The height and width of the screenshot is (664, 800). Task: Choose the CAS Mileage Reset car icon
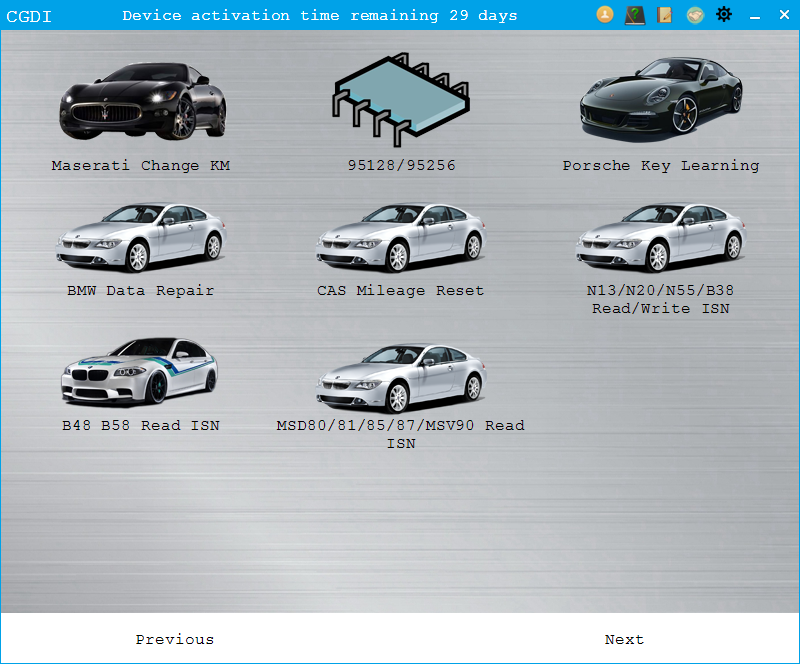coord(401,237)
